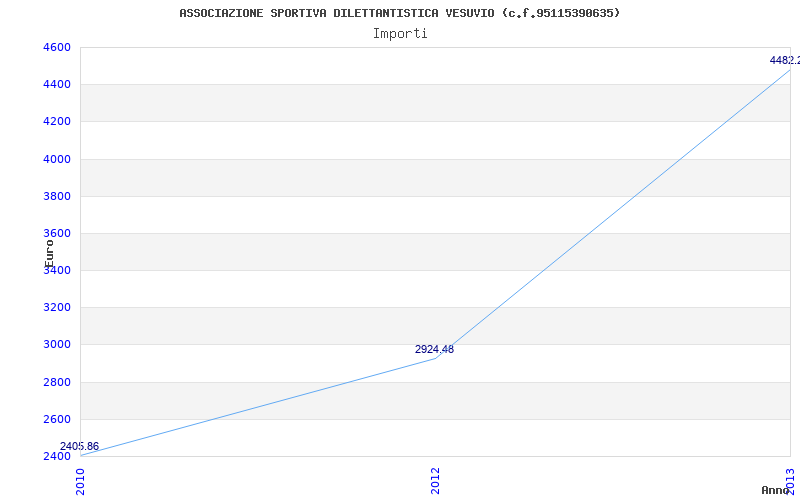This screenshot has width=800, height=500.
Task: Select the Importi subtitle text
Action: (x=400, y=34)
